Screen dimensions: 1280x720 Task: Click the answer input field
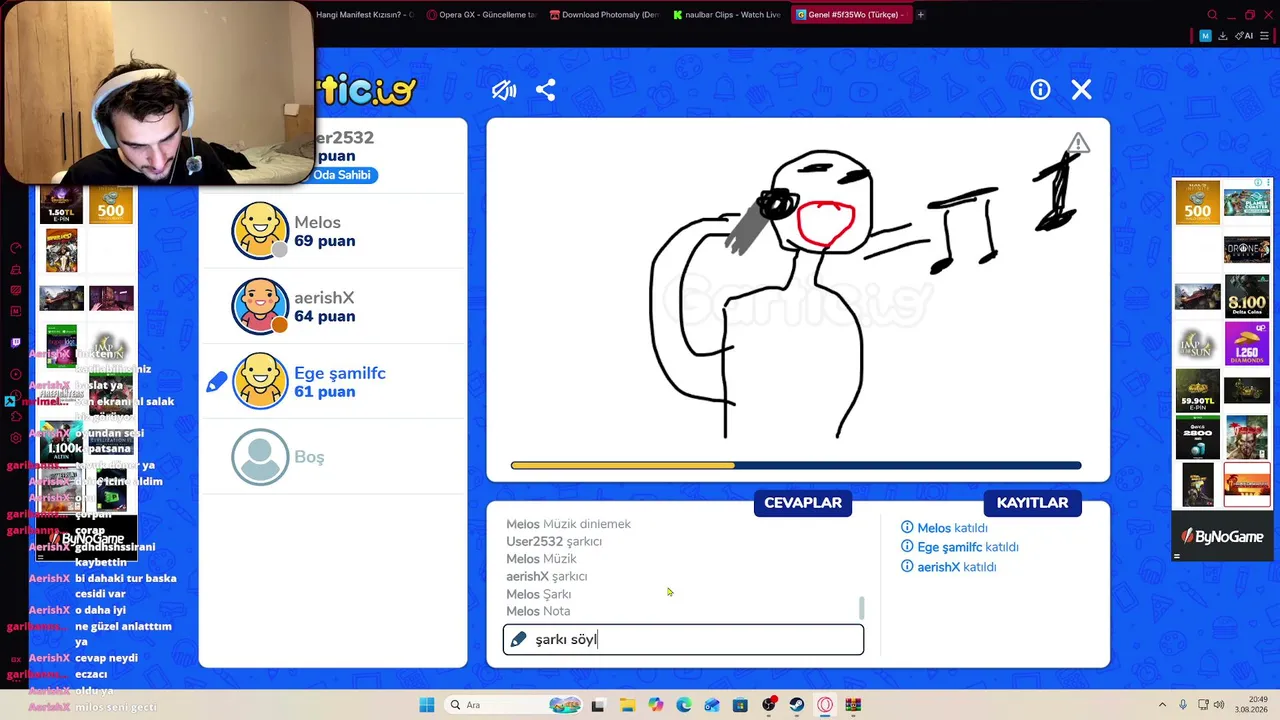[683, 639]
